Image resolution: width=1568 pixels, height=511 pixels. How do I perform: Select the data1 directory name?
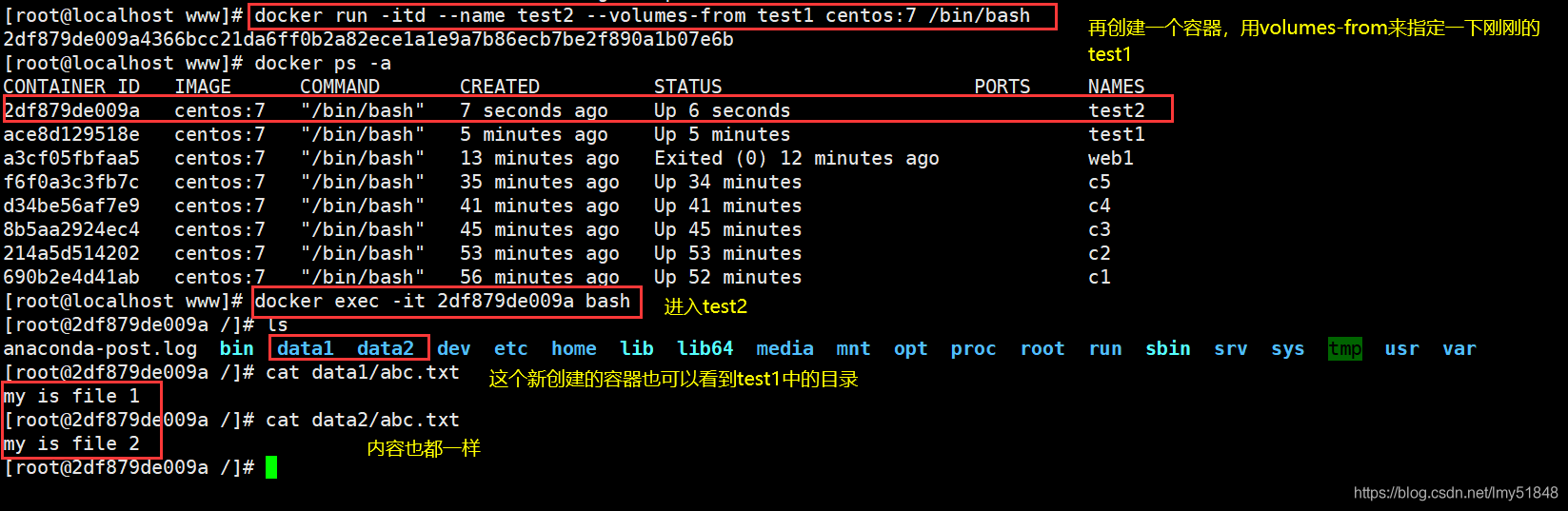pos(306,348)
